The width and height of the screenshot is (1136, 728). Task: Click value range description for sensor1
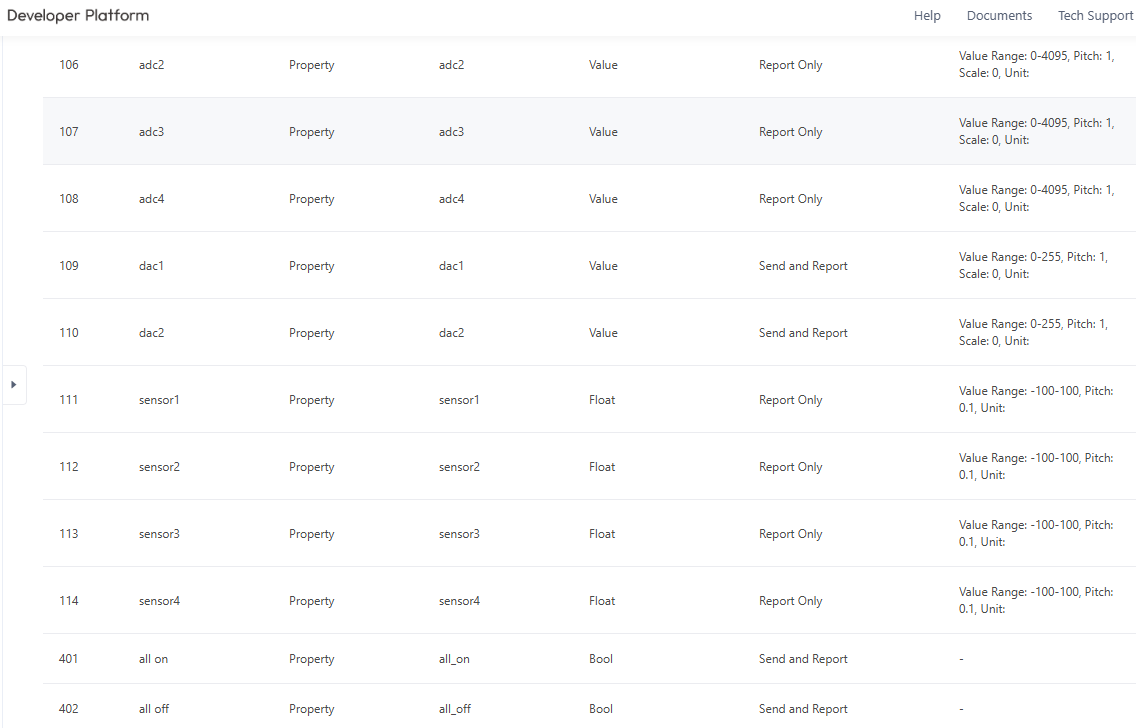1035,399
